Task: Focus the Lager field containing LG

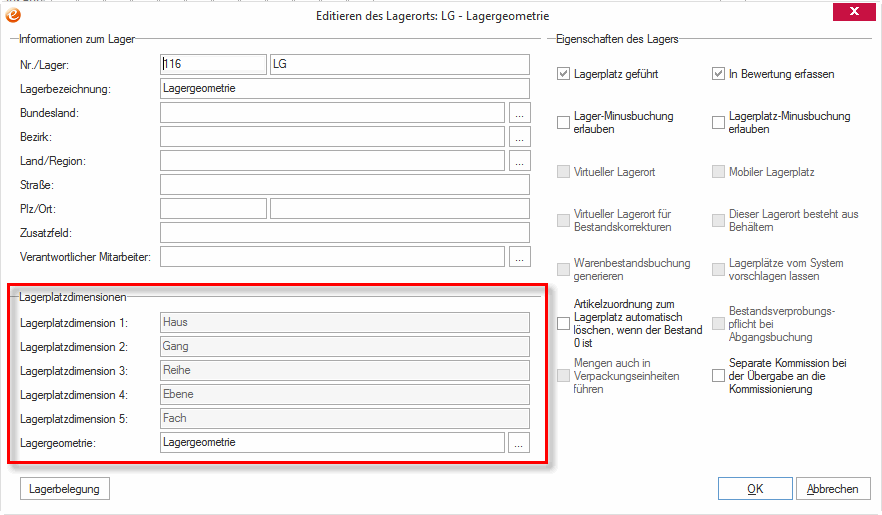Action: tap(400, 64)
